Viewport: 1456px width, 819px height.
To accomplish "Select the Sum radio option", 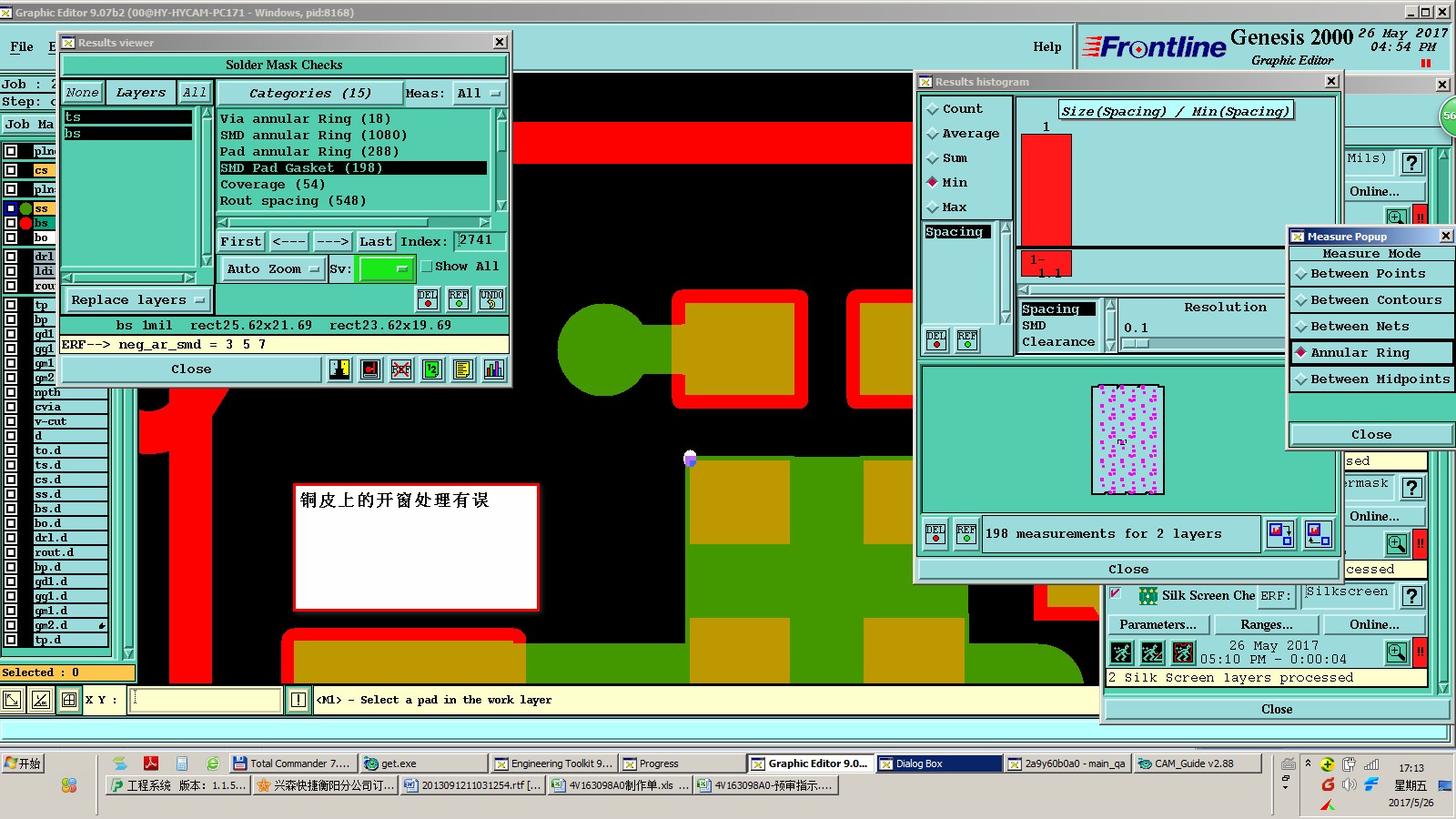I will click(947, 157).
